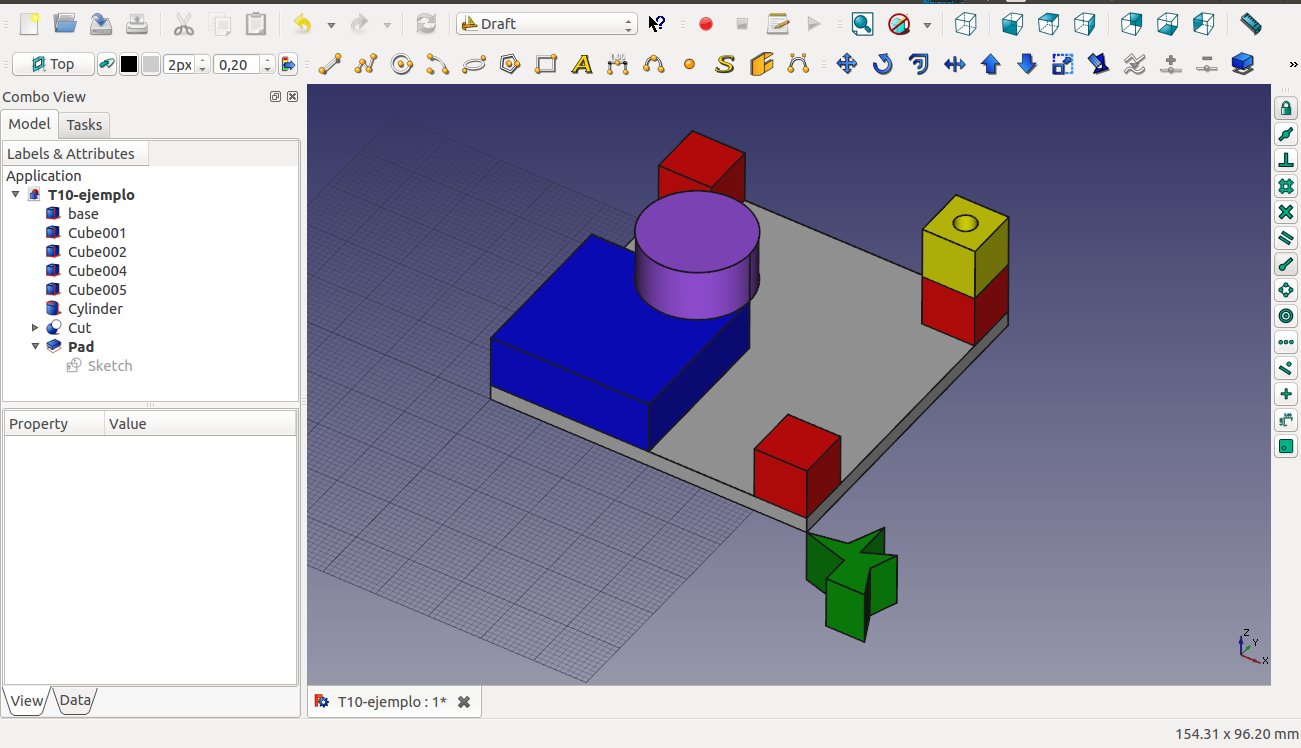Viewport: 1301px width, 748px height.
Task: Start macro recording with red button
Action: pyautogui.click(x=706, y=24)
